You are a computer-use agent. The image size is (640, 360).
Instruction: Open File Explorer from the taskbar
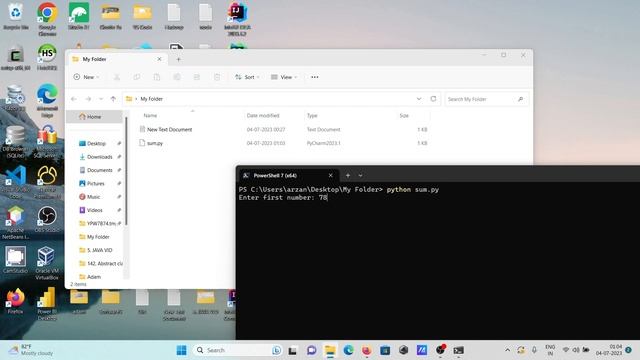(330, 350)
